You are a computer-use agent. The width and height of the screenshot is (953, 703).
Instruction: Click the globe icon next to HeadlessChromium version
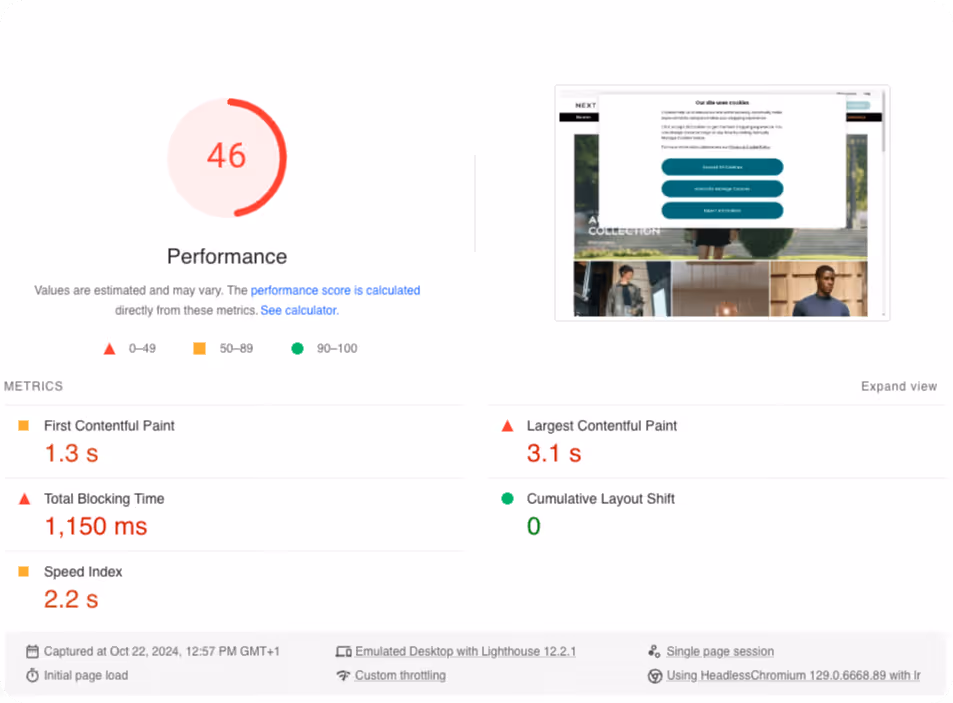[655, 675]
